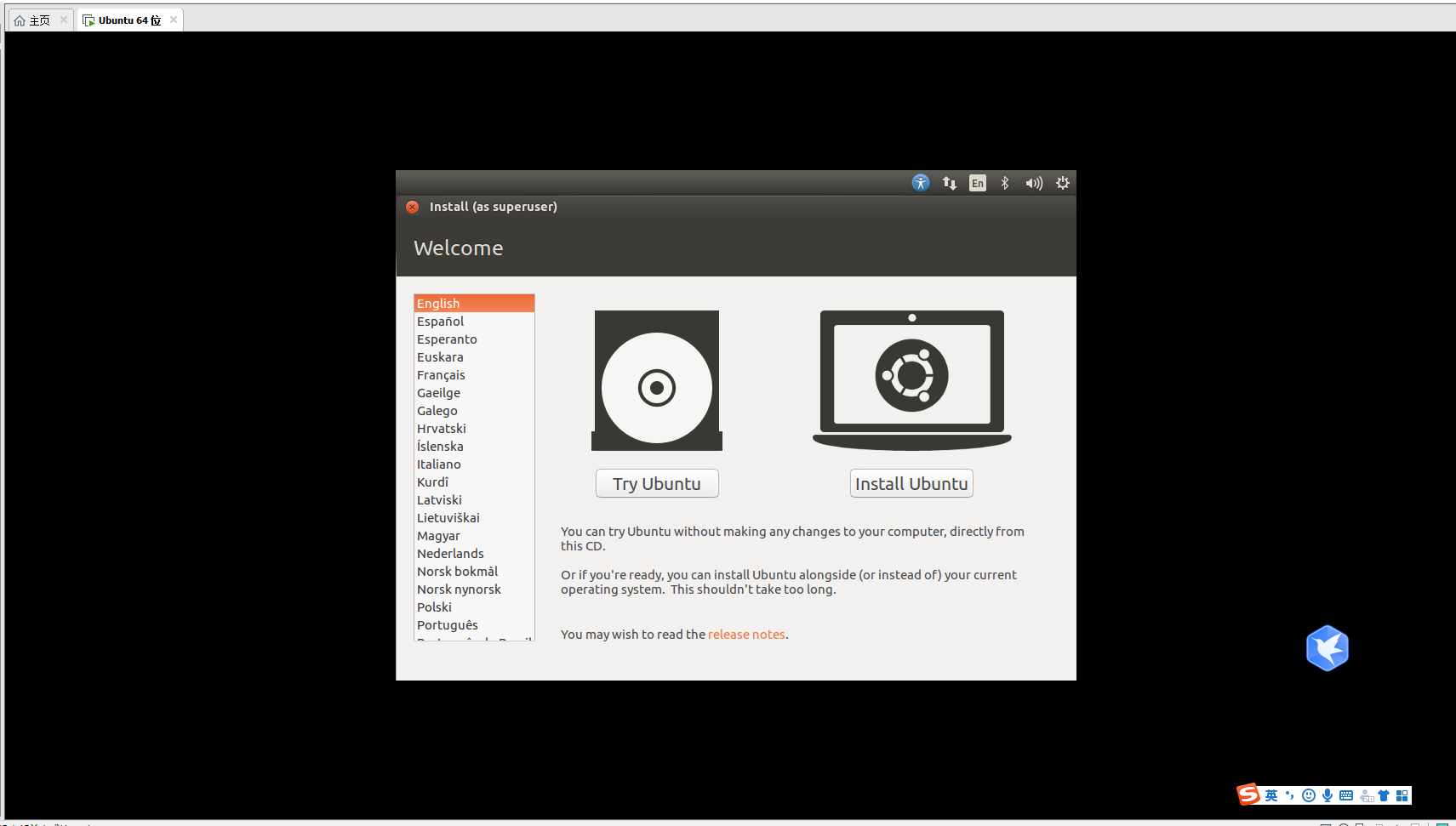Image resolution: width=1456 pixels, height=826 pixels.
Task: Select Hrvatski in the language list
Action: point(474,429)
